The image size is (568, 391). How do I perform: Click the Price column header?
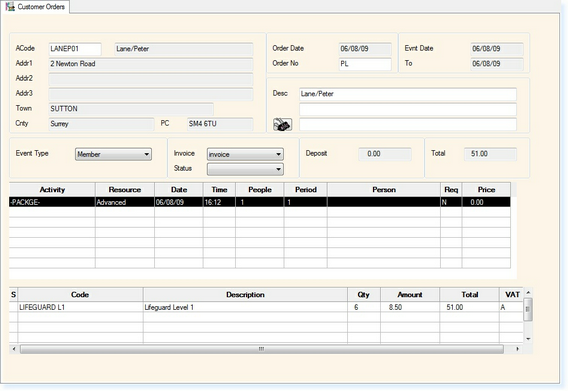486,190
